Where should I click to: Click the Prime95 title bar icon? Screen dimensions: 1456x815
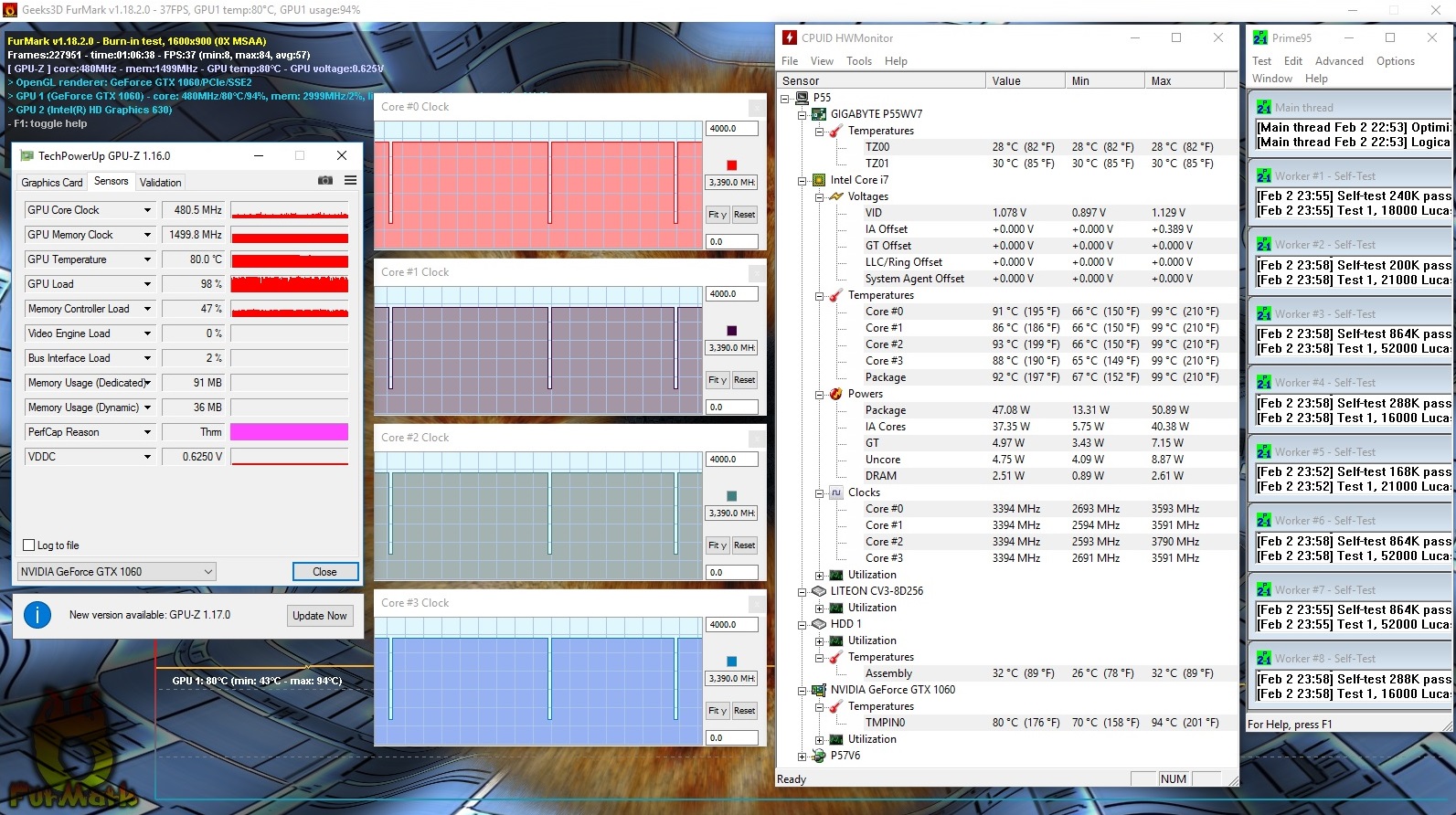point(1260,37)
